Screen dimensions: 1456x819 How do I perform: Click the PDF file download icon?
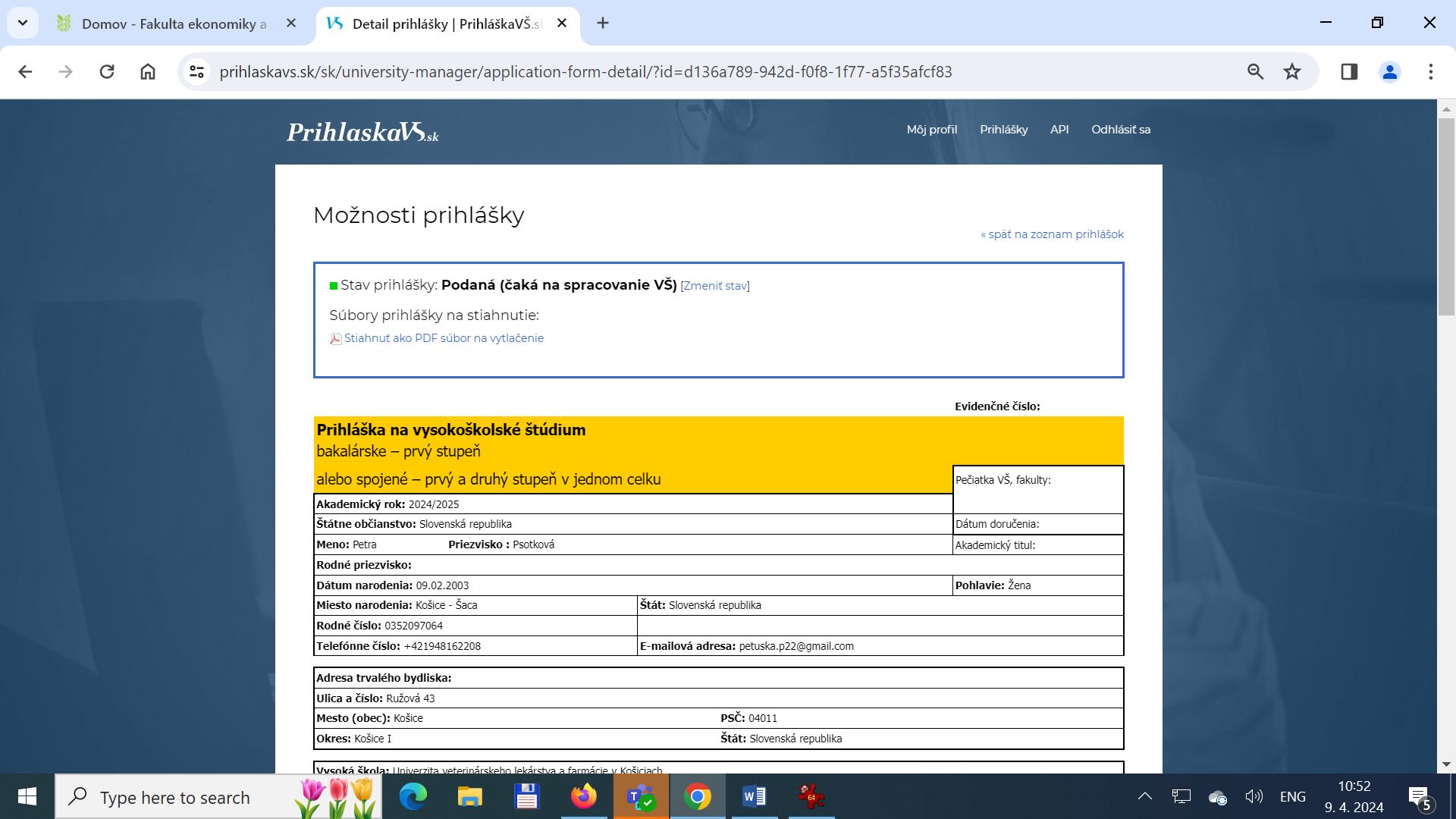coord(335,339)
